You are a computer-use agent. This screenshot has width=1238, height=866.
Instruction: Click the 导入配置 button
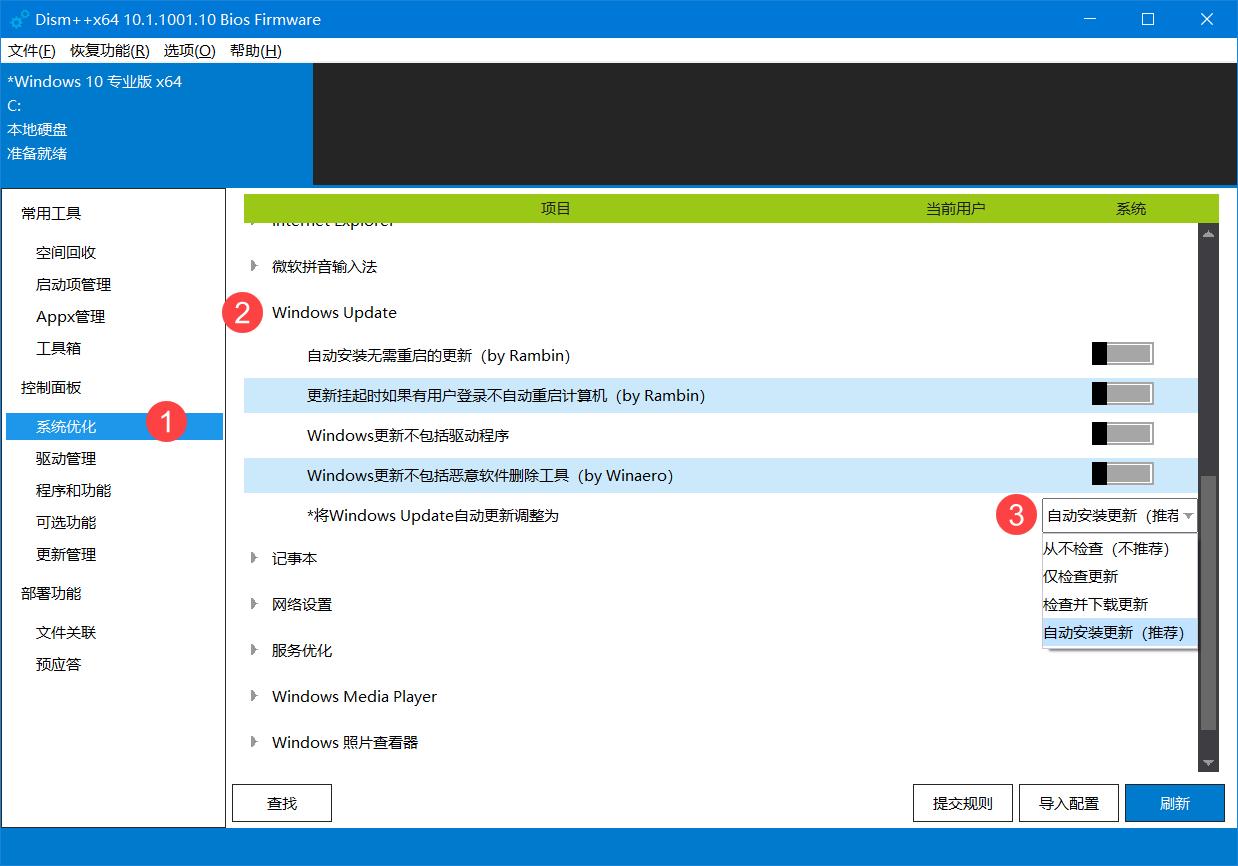coord(1068,802)
